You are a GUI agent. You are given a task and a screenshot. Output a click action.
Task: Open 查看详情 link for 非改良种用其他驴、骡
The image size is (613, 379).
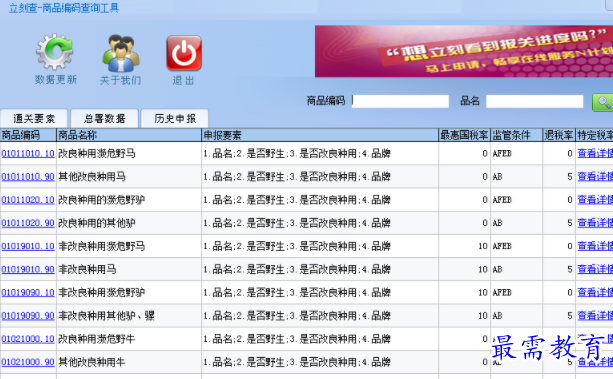(x=595, y=316)
